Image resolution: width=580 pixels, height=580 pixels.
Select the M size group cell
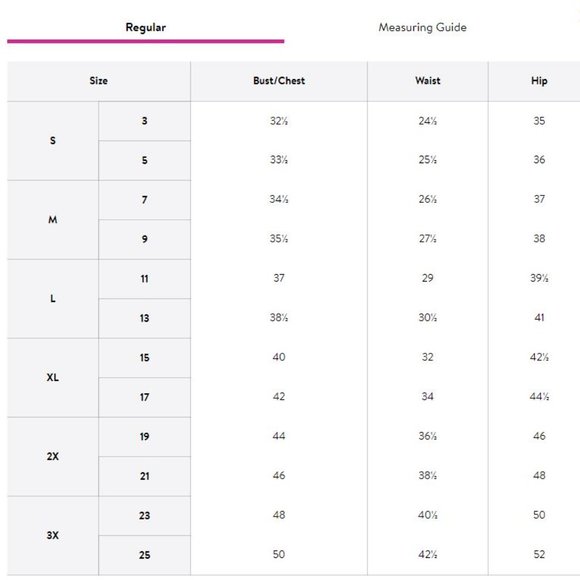click(x=53, y=220)
